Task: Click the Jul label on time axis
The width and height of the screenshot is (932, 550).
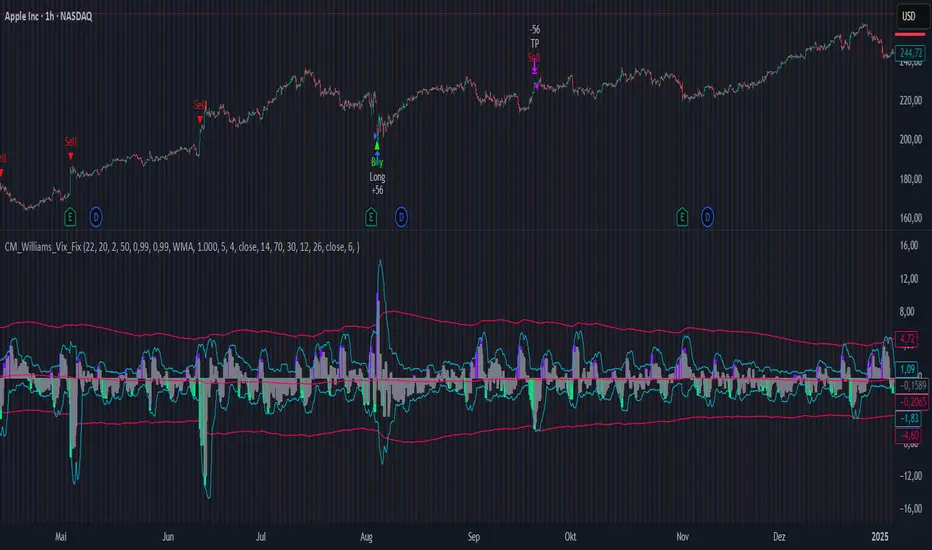Action: point(260,536)
